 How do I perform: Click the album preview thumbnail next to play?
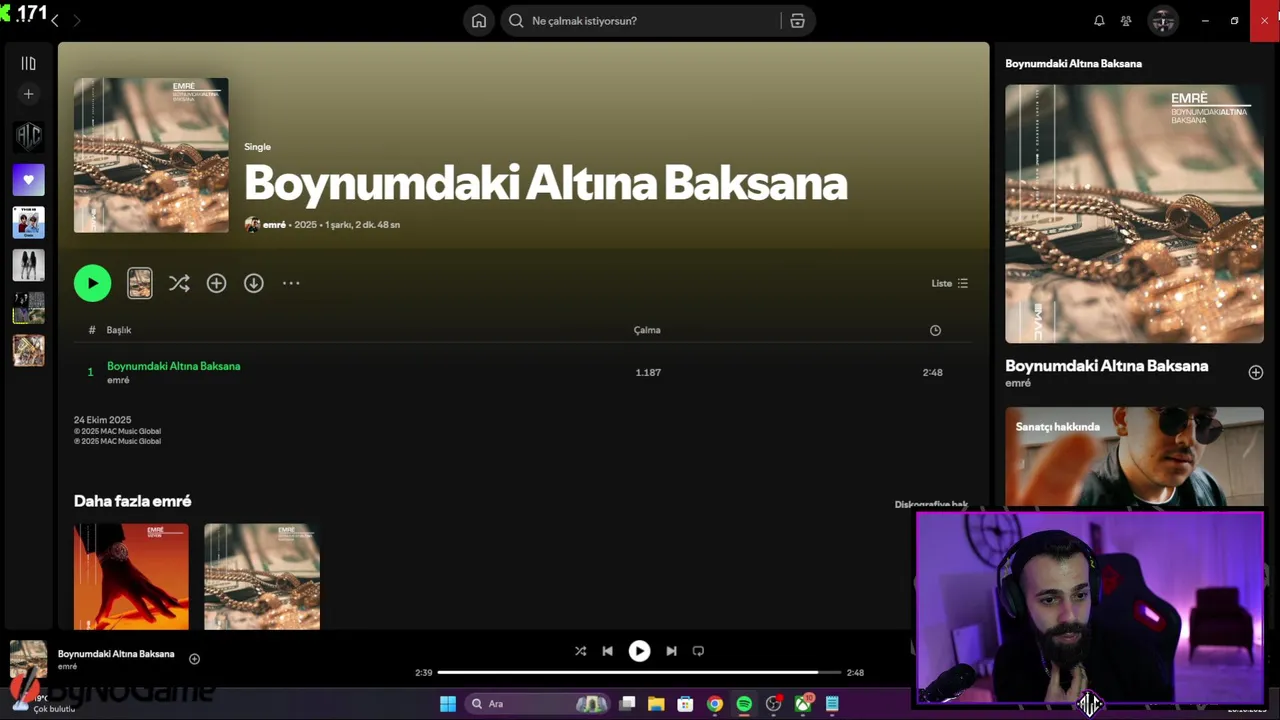pyautogui.click(x=140, y=283)
